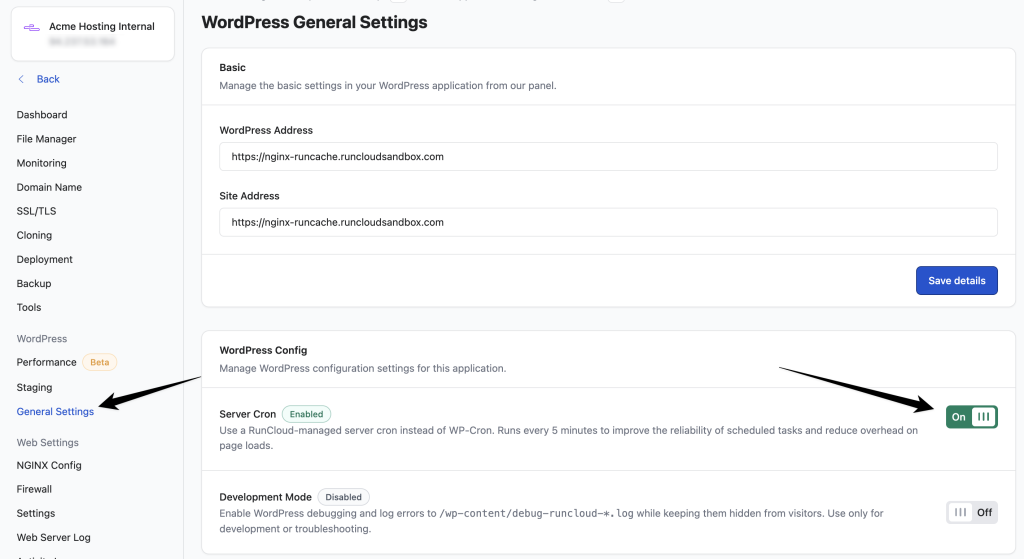Image resolution: width=1024 pixels, height=559 pixels.
Task: Select Backup in the sidebar
Action: (34, 283)
